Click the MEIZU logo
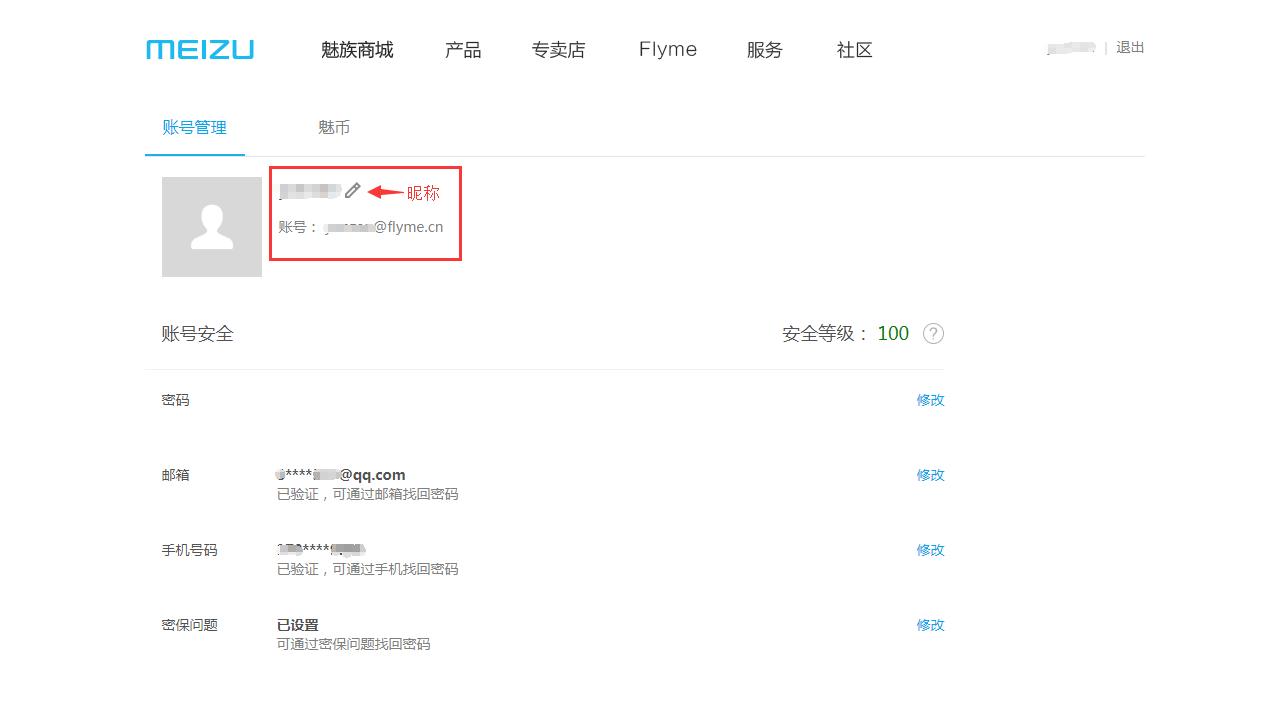Image resolution: width=1280 pixels, height=720 pixels. pos(200,50)
